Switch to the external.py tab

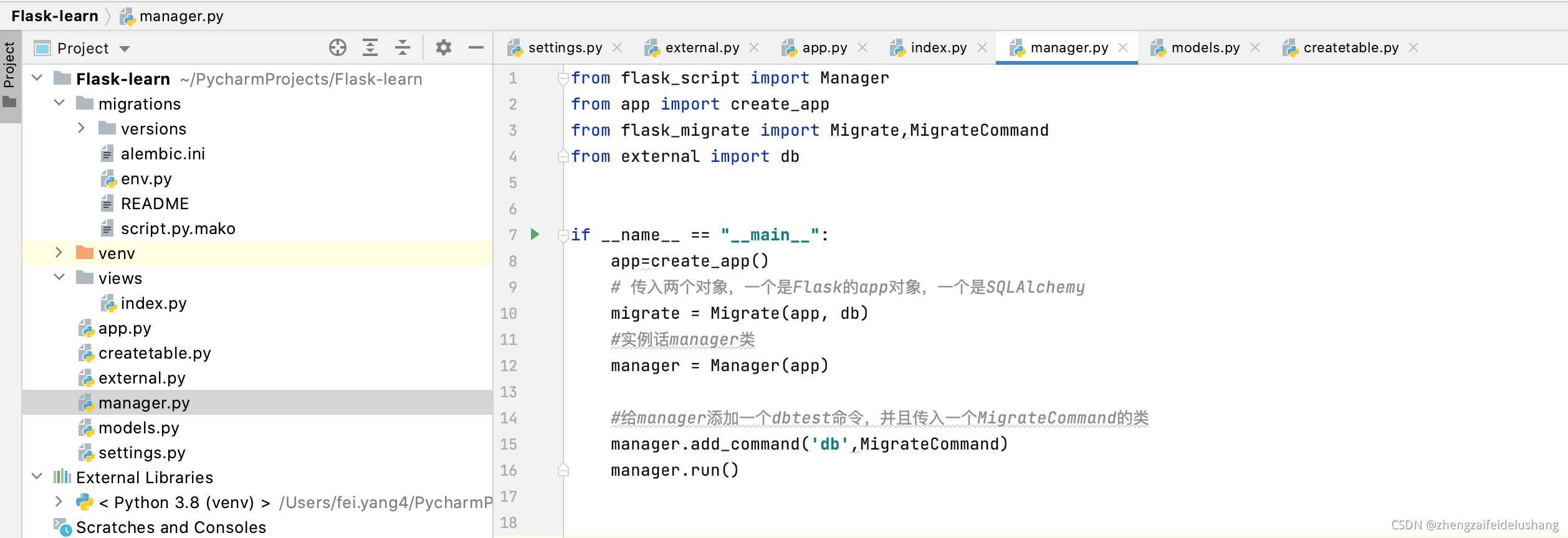pyautogui.click(x=702, y=48)
